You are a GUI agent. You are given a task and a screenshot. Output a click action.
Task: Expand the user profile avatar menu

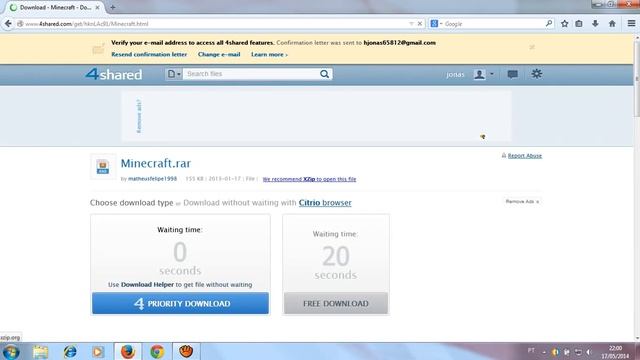(x=484, y=74)
